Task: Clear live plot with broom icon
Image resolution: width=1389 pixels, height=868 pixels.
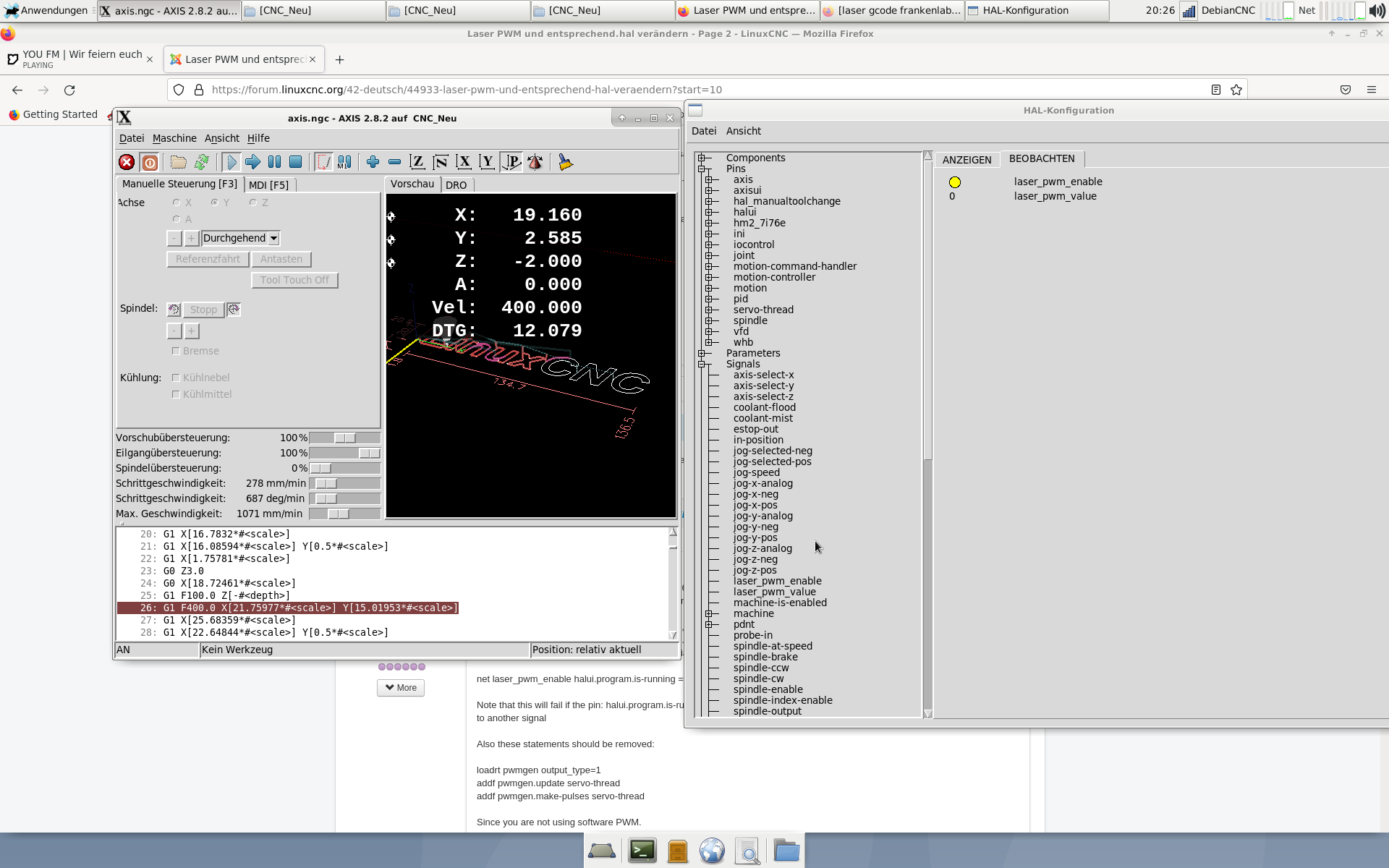Action: coord(565,162)
